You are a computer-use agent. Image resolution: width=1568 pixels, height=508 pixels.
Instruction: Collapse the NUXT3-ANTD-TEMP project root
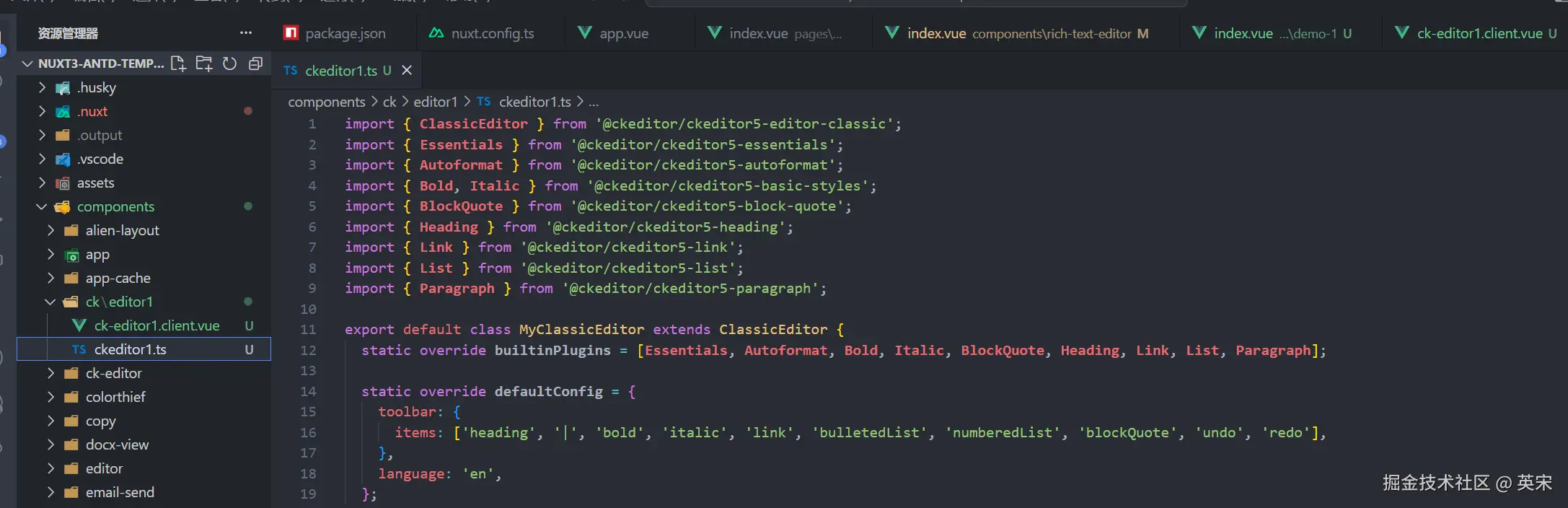click(x=27, y=63)
